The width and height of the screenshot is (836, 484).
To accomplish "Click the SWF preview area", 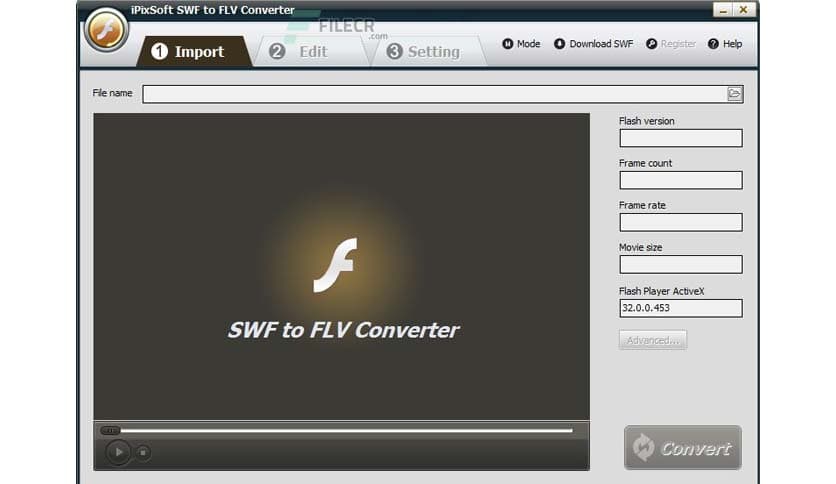I will point(342,267).
